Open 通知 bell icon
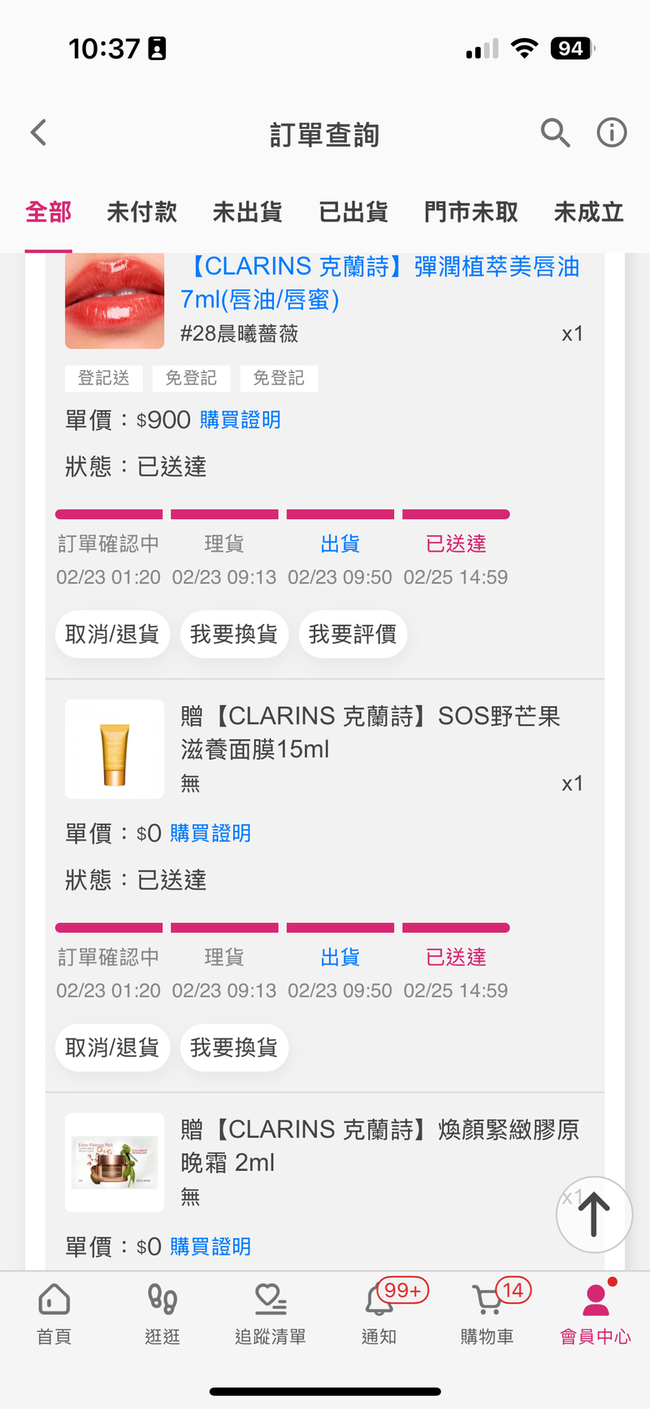This screenshot has height=1409, width=650. pyautogui.click(x=379, y=1300)
